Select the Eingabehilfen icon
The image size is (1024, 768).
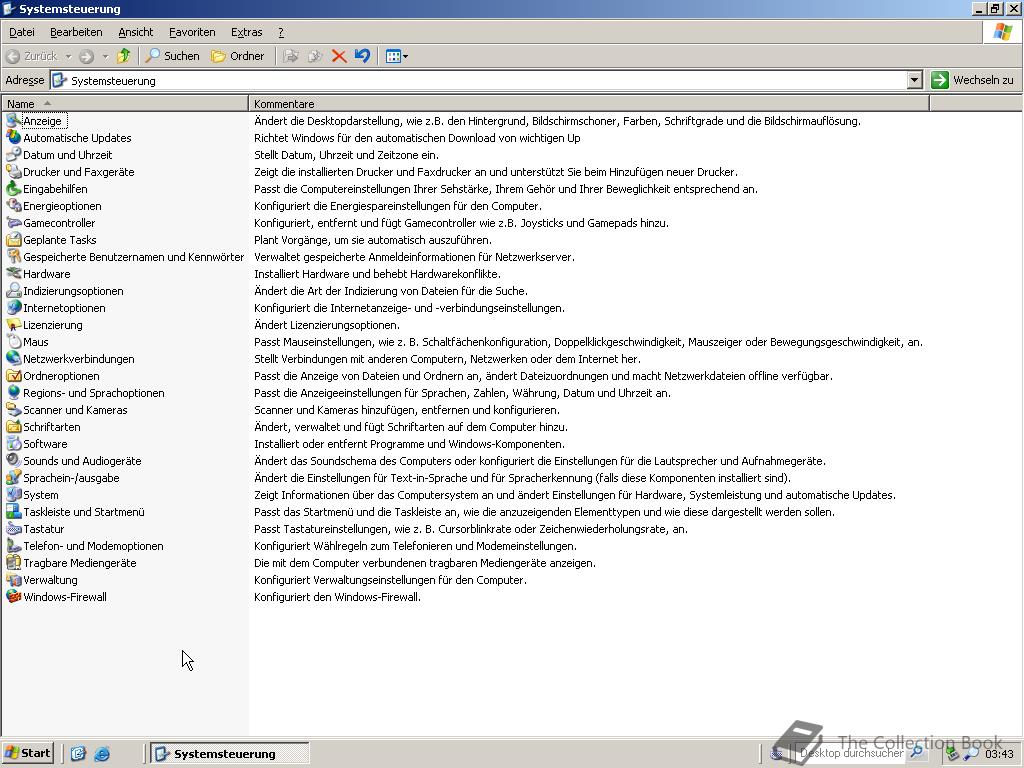[14, 189]
